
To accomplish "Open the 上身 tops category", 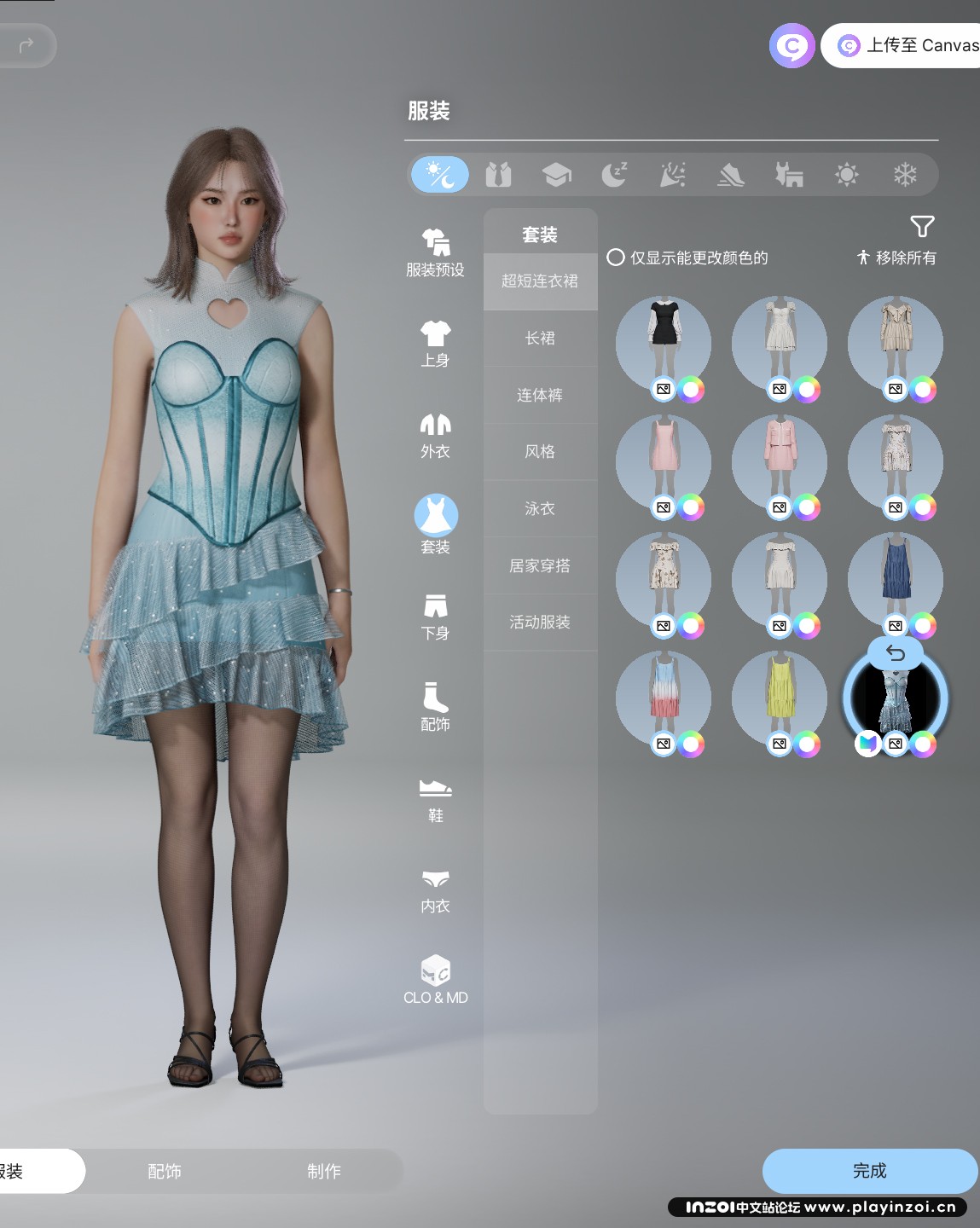I will (x=435, y=343).
